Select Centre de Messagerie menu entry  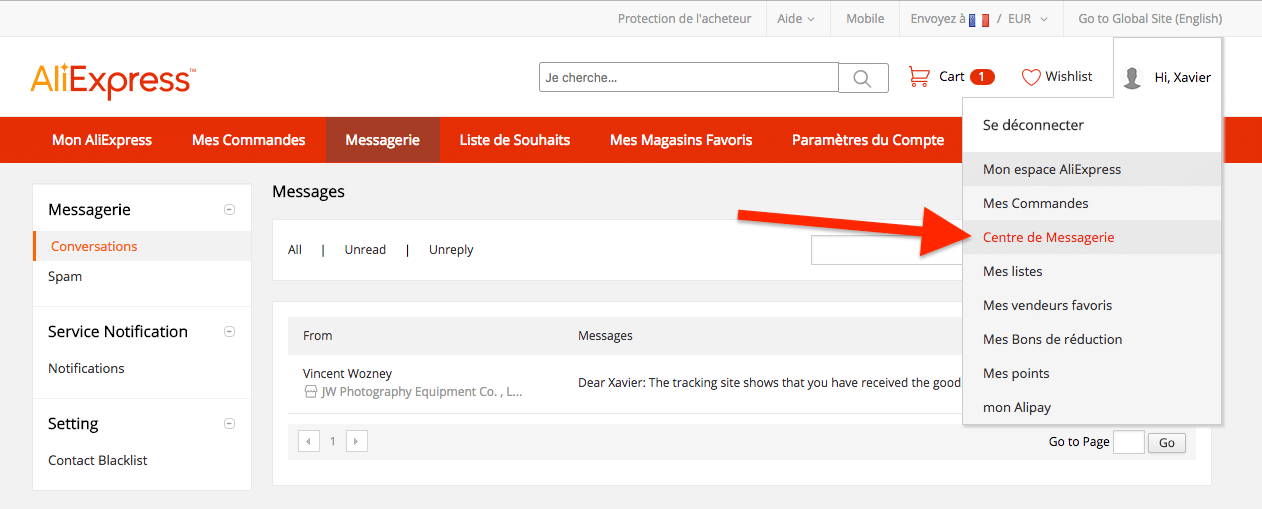pos(1048,237)
